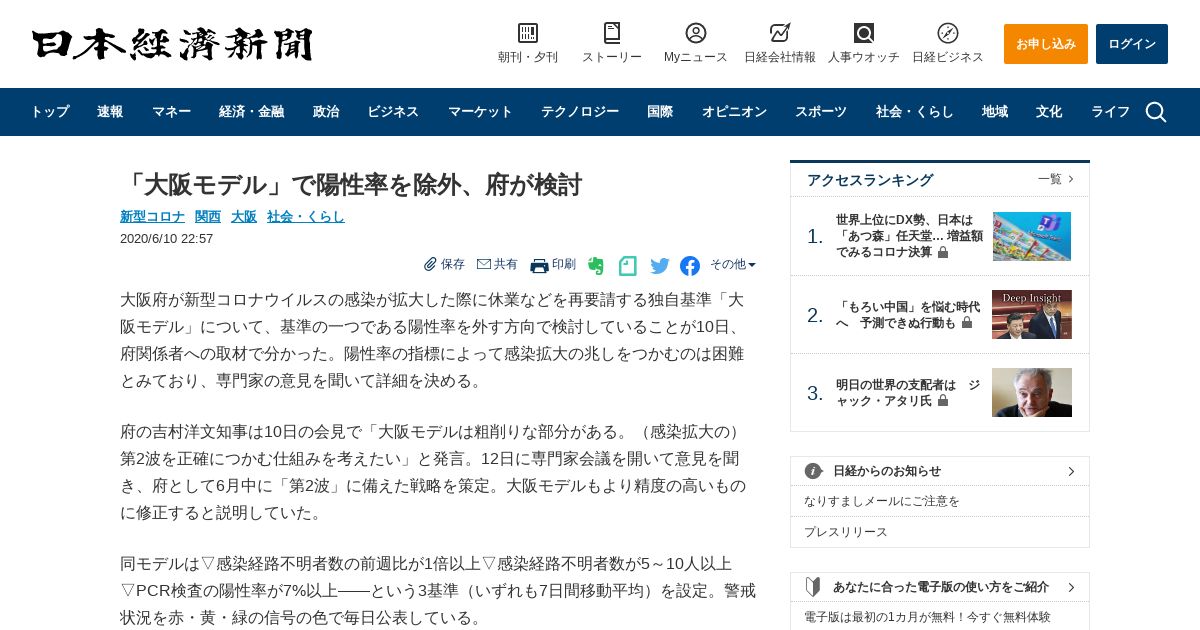Expand あなたに合った電子版の使い方 chevron

[1071, 587]
